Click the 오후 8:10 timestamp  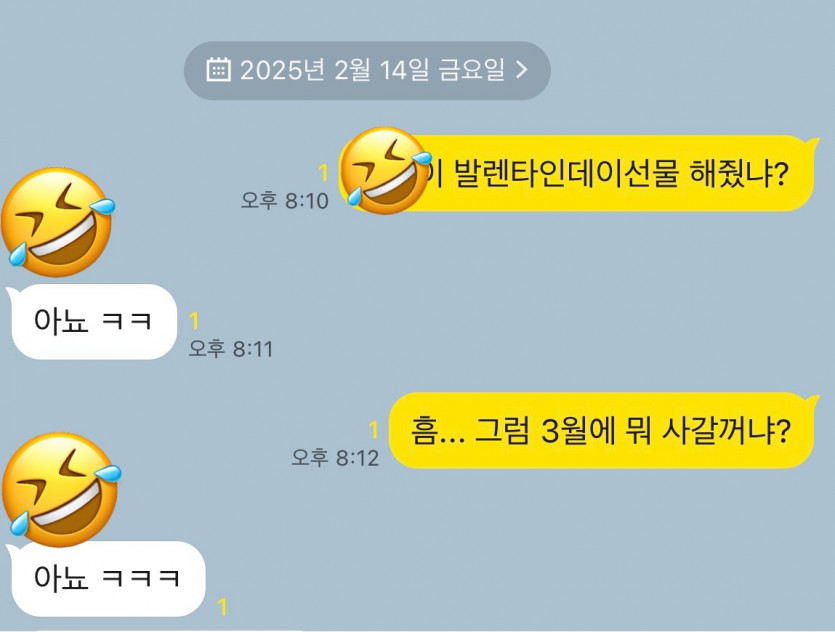coord(284,201)
